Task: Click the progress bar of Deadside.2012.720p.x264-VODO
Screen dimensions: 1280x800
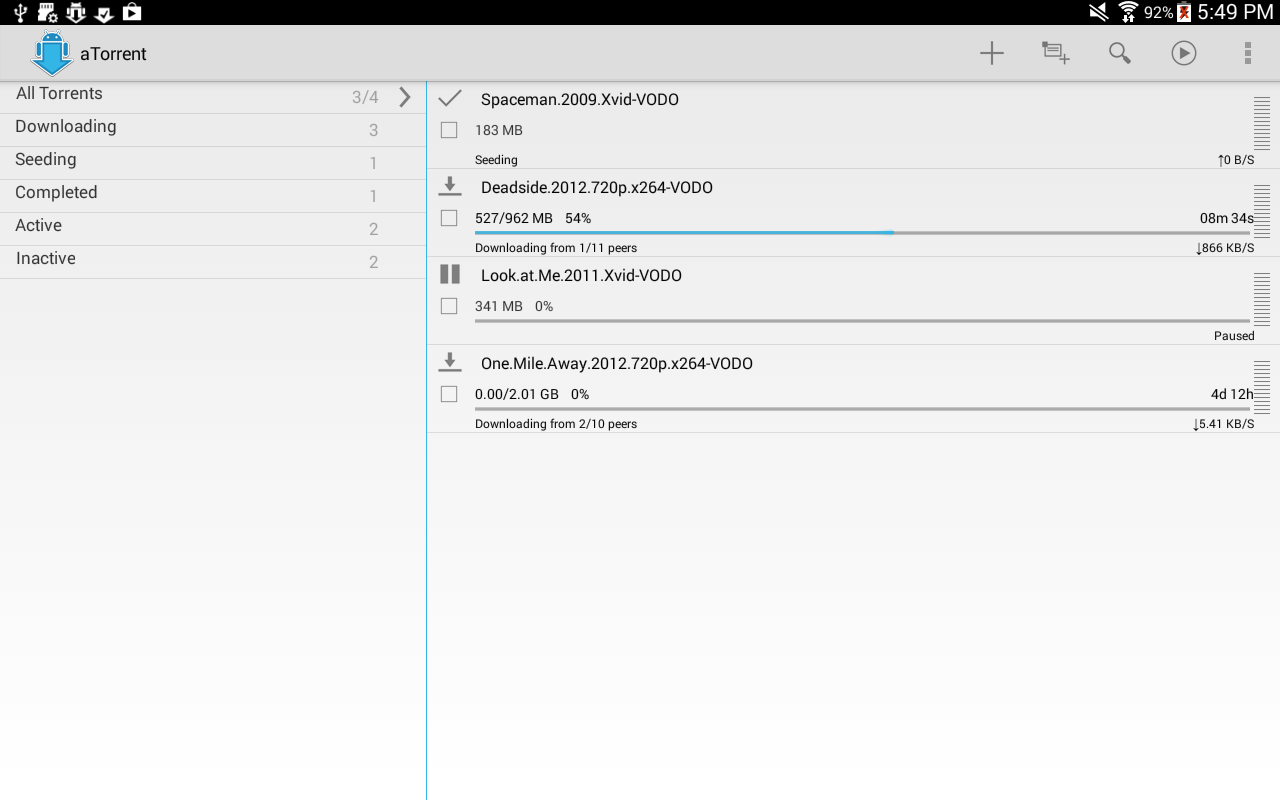Action: click(860, 232)
